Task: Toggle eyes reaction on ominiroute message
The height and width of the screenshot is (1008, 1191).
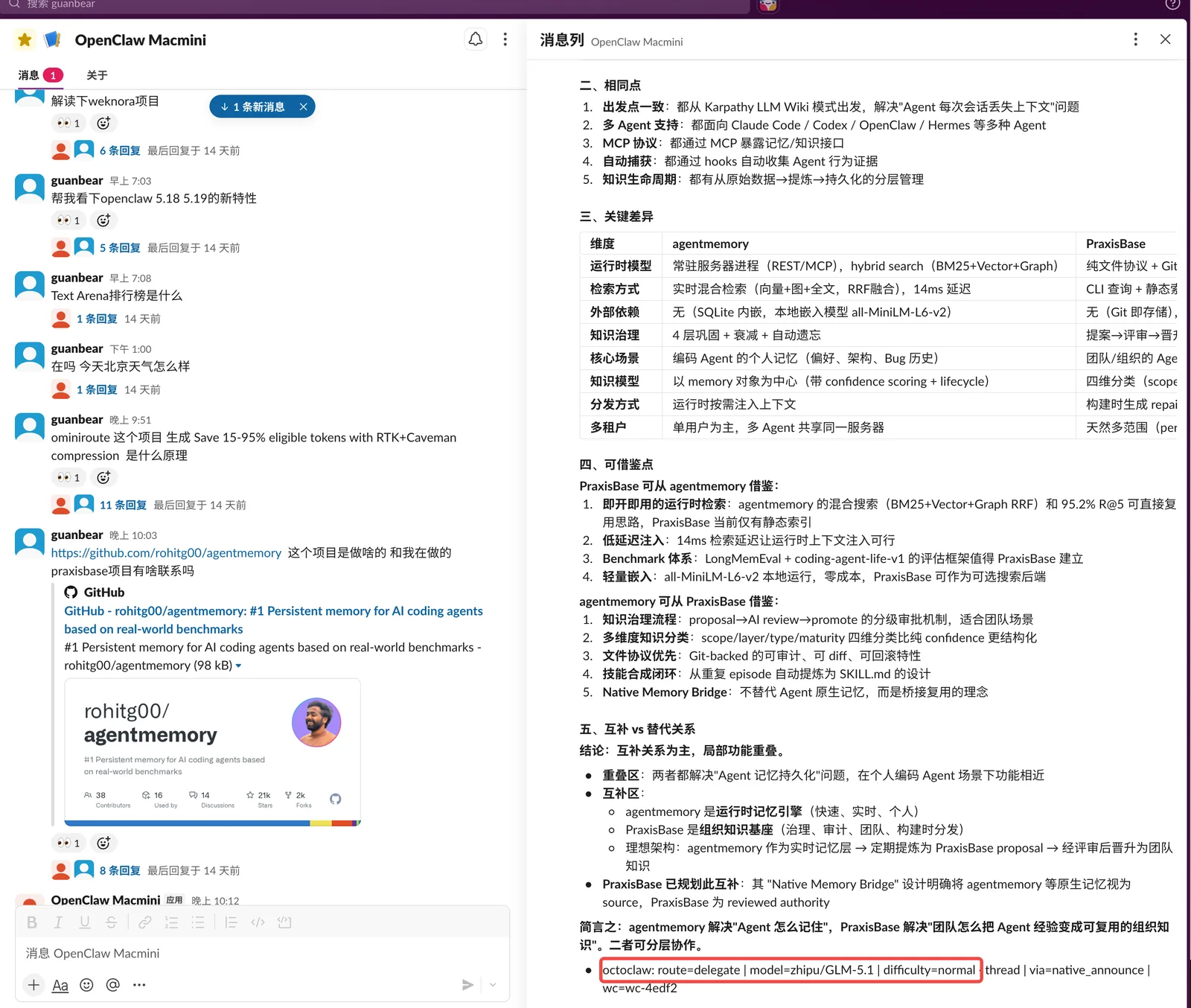Action: [x=68, y=477]
